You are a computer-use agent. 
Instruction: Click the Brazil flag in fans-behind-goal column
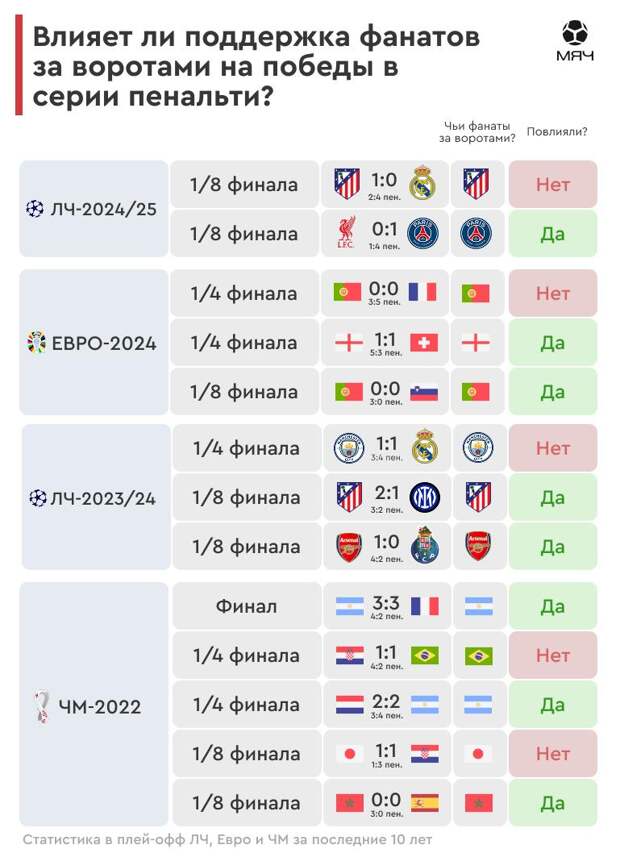478,656
